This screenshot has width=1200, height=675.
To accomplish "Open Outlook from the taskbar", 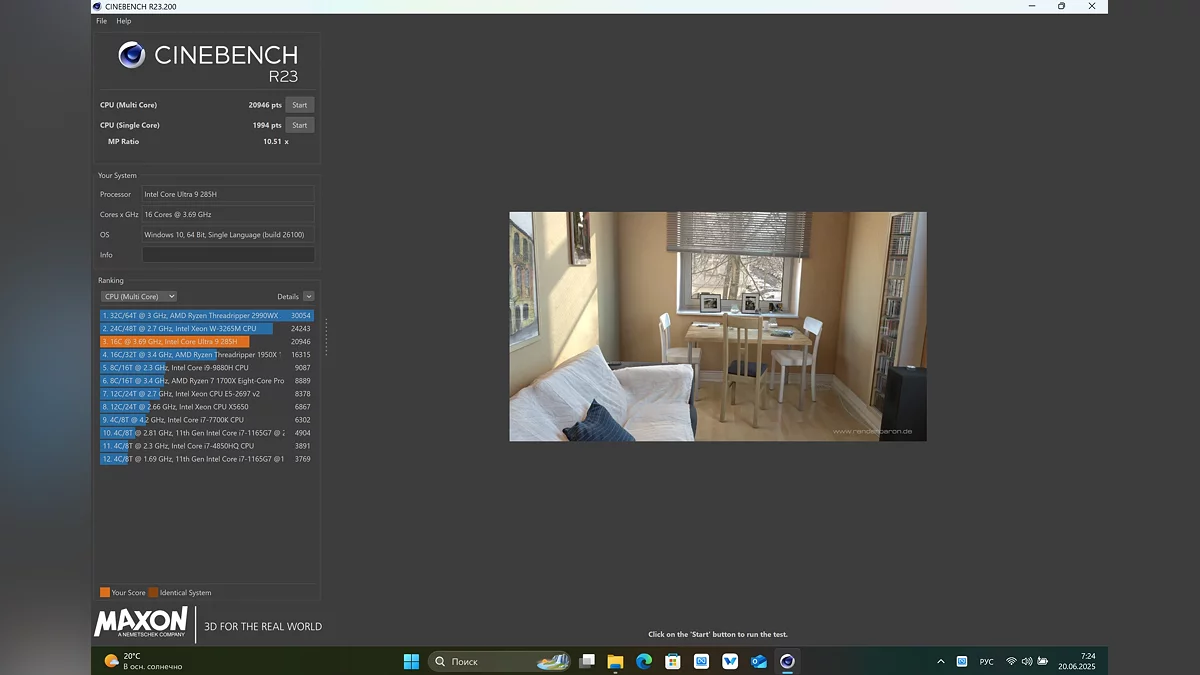I will 759,661.
